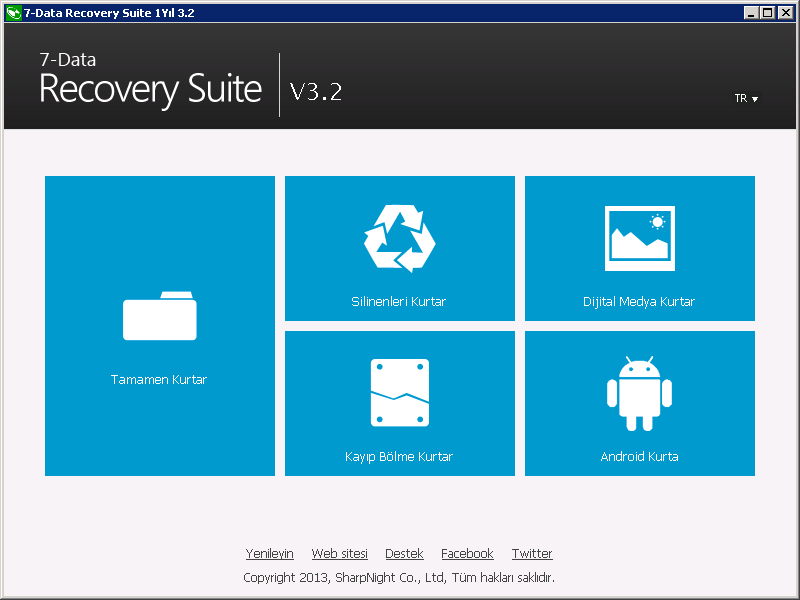Click the Copyright 2013 SharpNight text

pos(399,578)
